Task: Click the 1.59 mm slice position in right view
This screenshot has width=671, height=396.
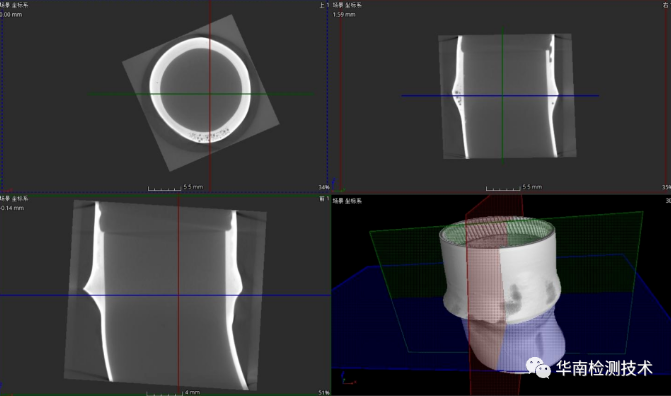Action: click(344, 15)
